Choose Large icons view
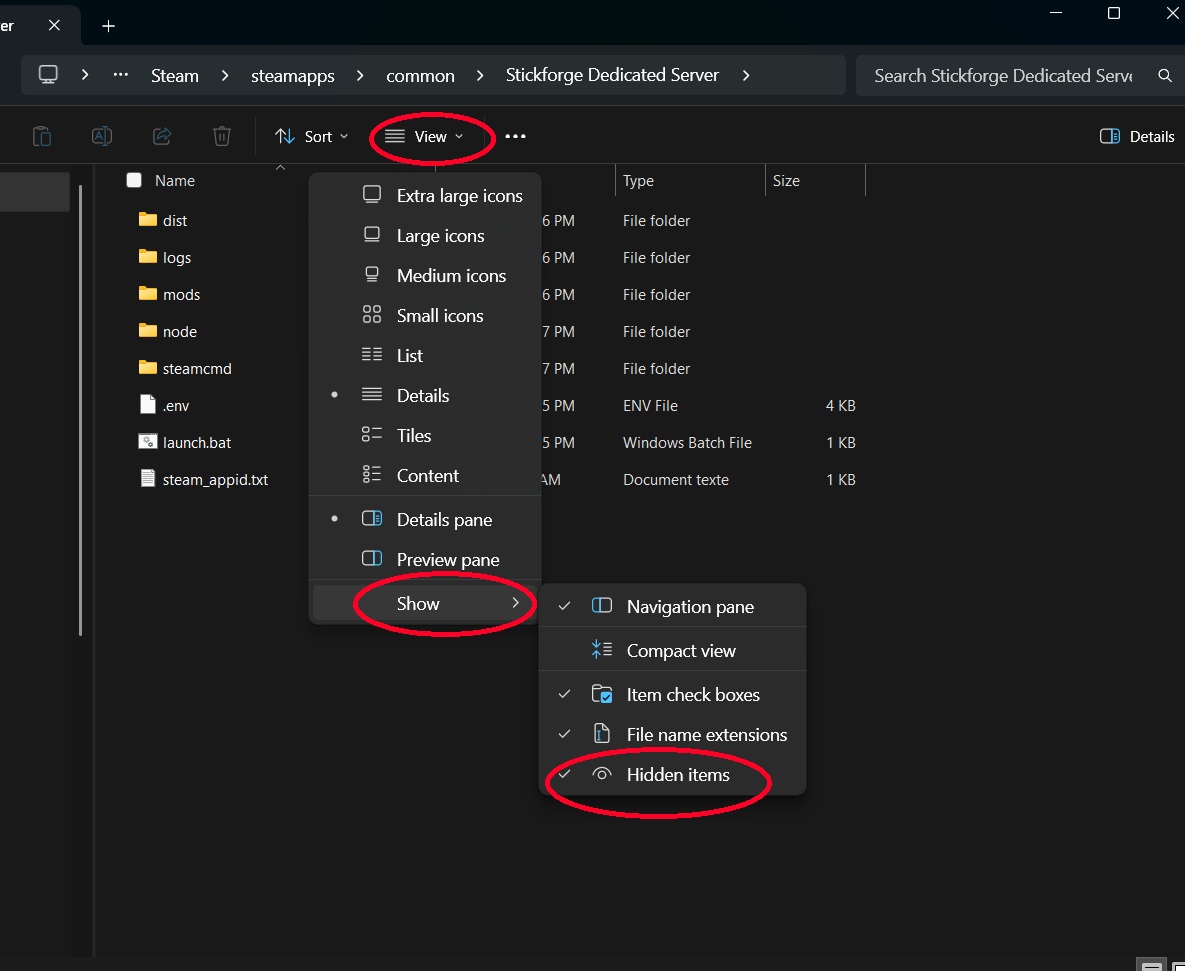1185x971 pixels. (425, 236)
